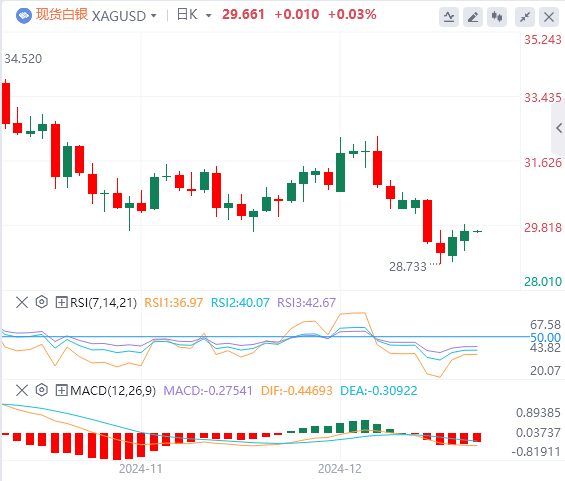Click the DIF:-0.44693 value
Image resolution: width=565 pixels, height=481 pixels.
[x=297, y=391]
